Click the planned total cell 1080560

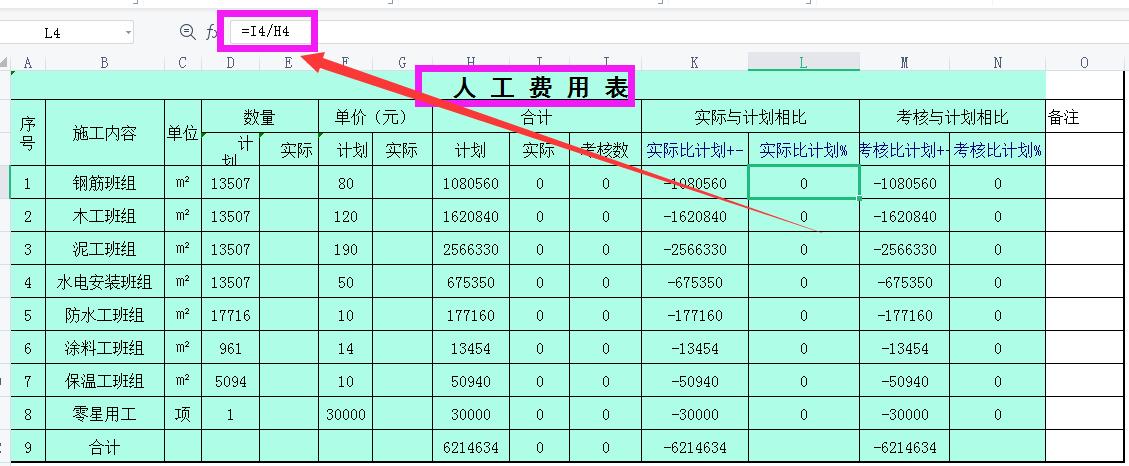click(x=471, y=183)
